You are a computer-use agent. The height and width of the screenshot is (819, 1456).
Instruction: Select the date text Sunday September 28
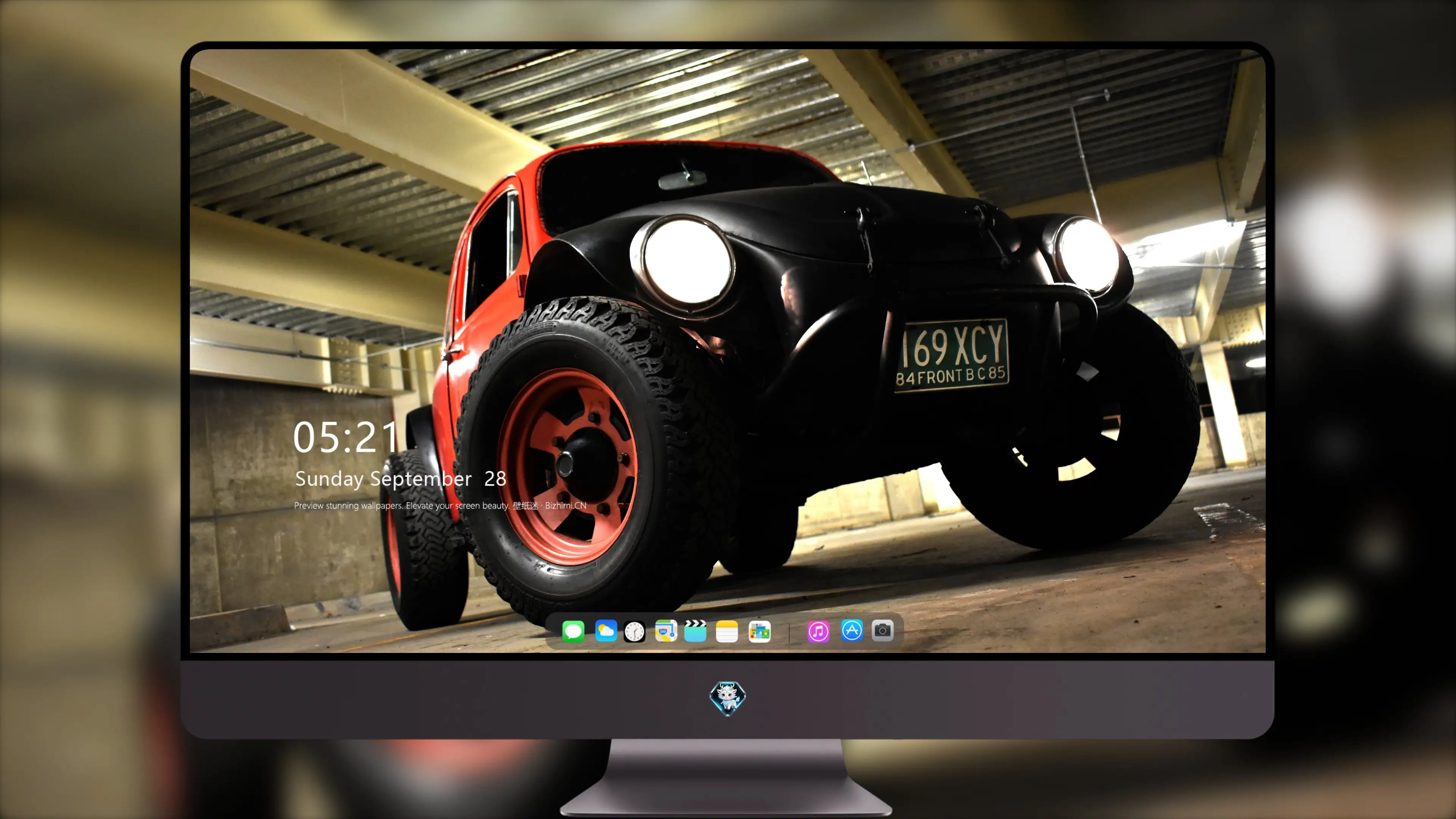401,479
